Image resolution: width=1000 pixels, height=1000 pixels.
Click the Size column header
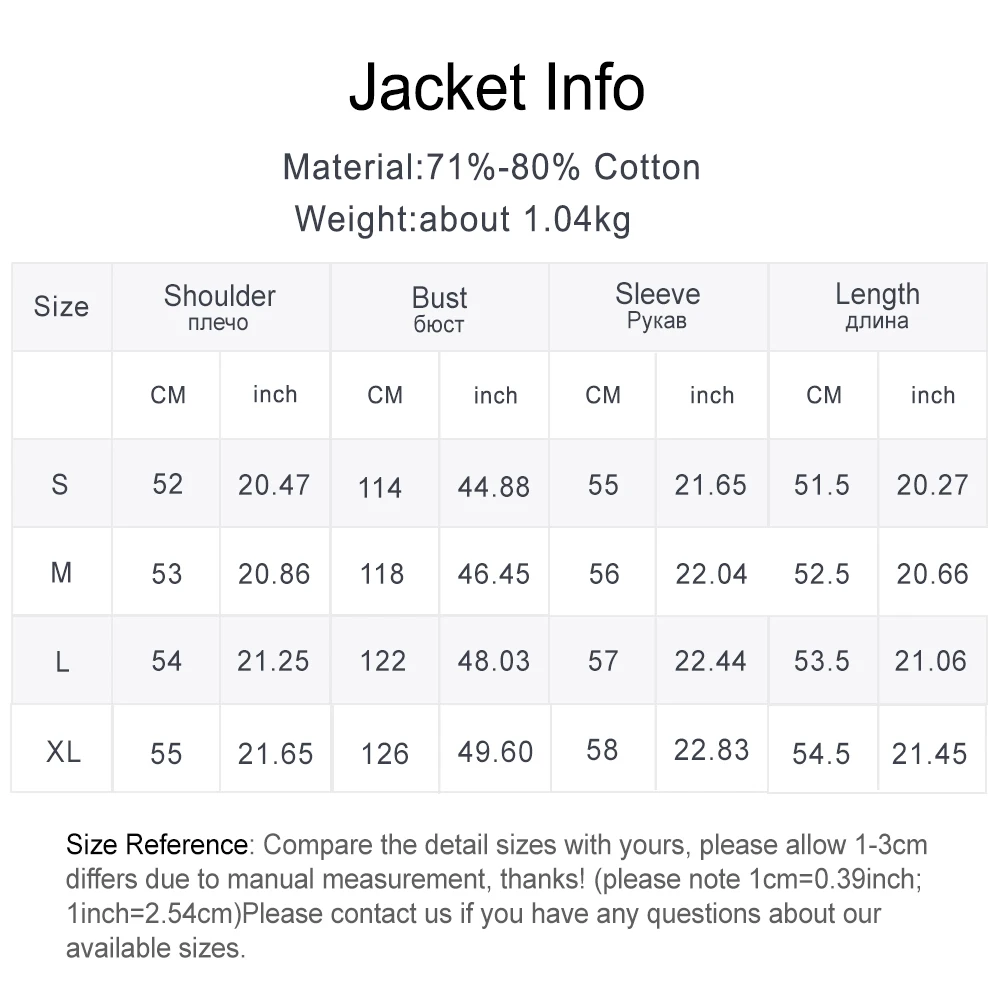click(61, 306)
